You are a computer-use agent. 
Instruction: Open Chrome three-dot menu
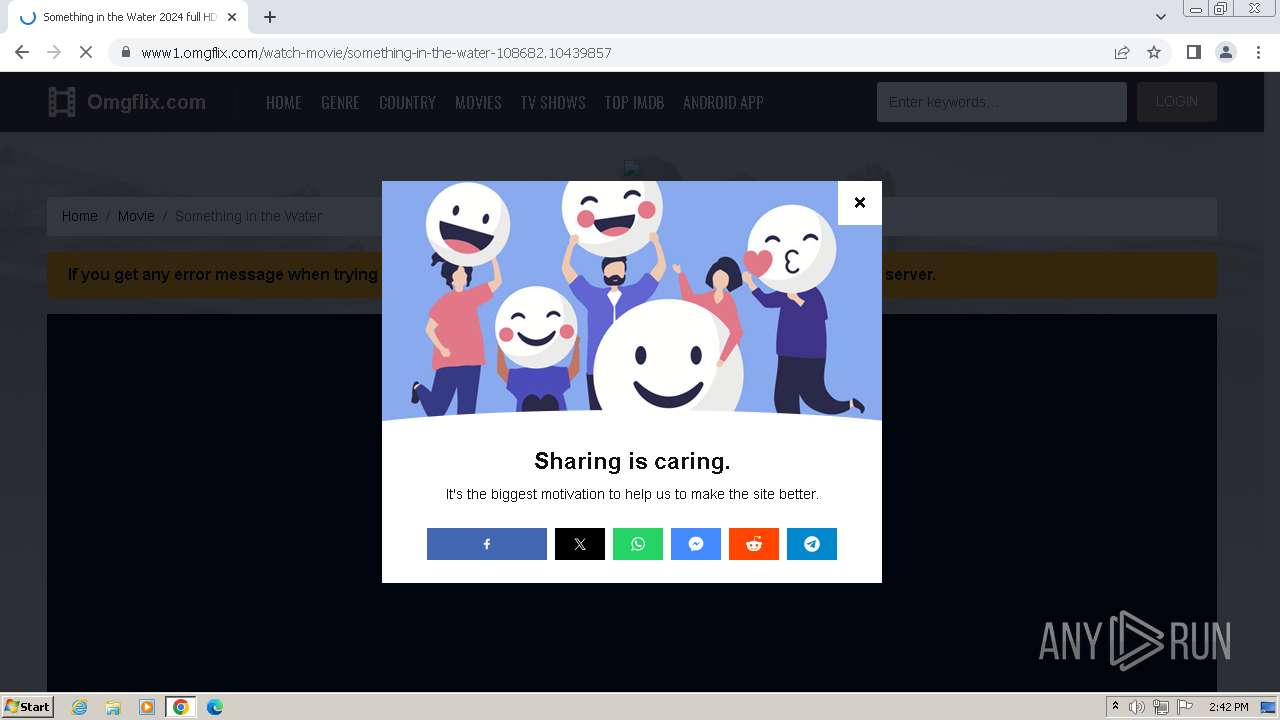pos(1258,52)
